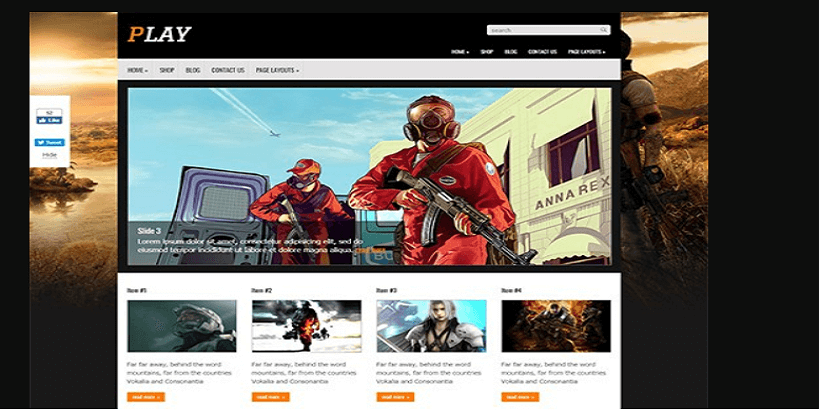The height and width of the screenshot is (410, 820).
Task: Expand Page Layouts in gray navigation bar
Action: point(277,70)
